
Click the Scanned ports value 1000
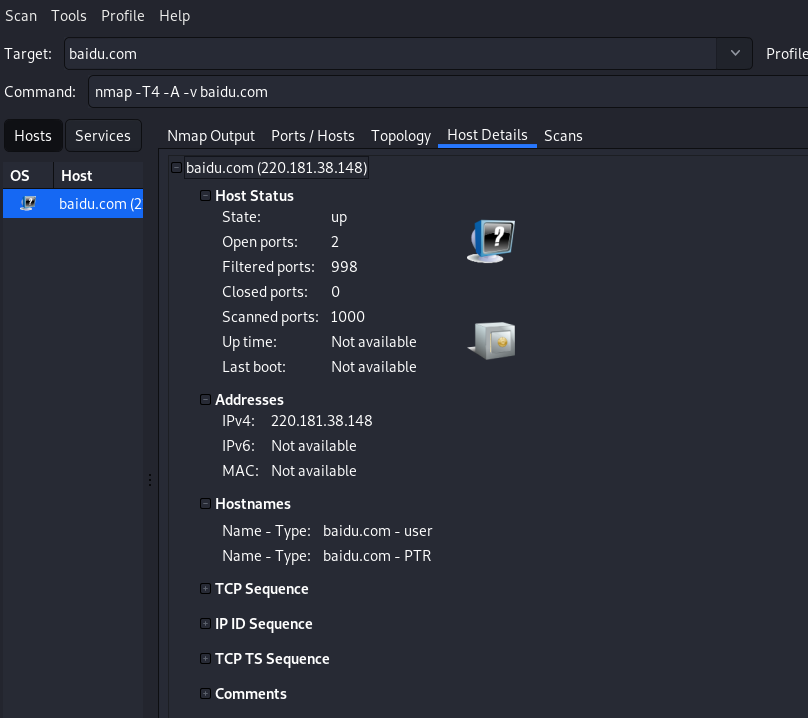click(x=348, y=317)
